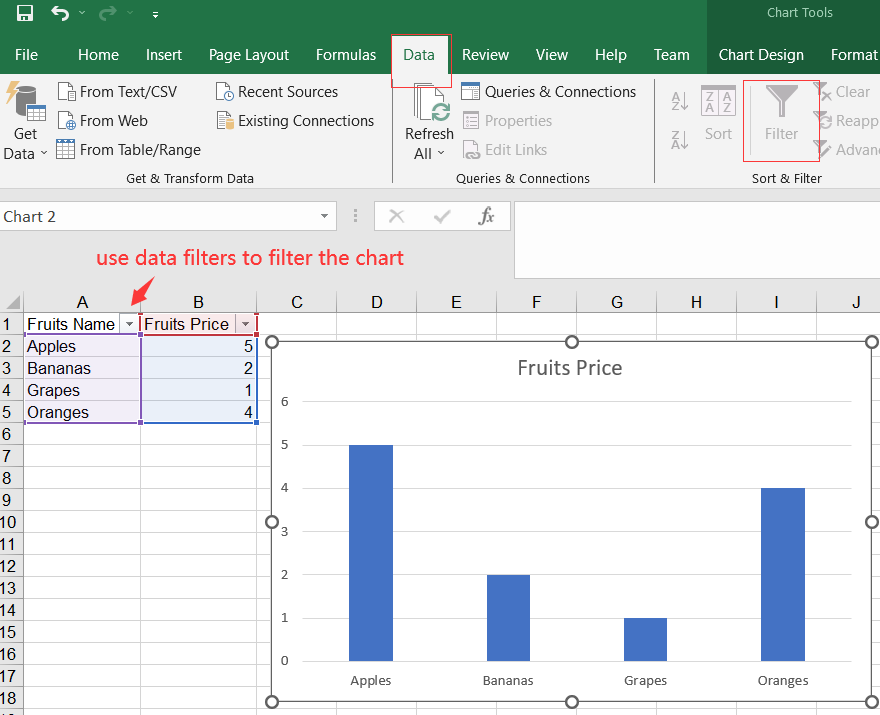Expand Fruits Name filter dropdown
The height and width of the screenshot is (715, 880).
point(129,325)
